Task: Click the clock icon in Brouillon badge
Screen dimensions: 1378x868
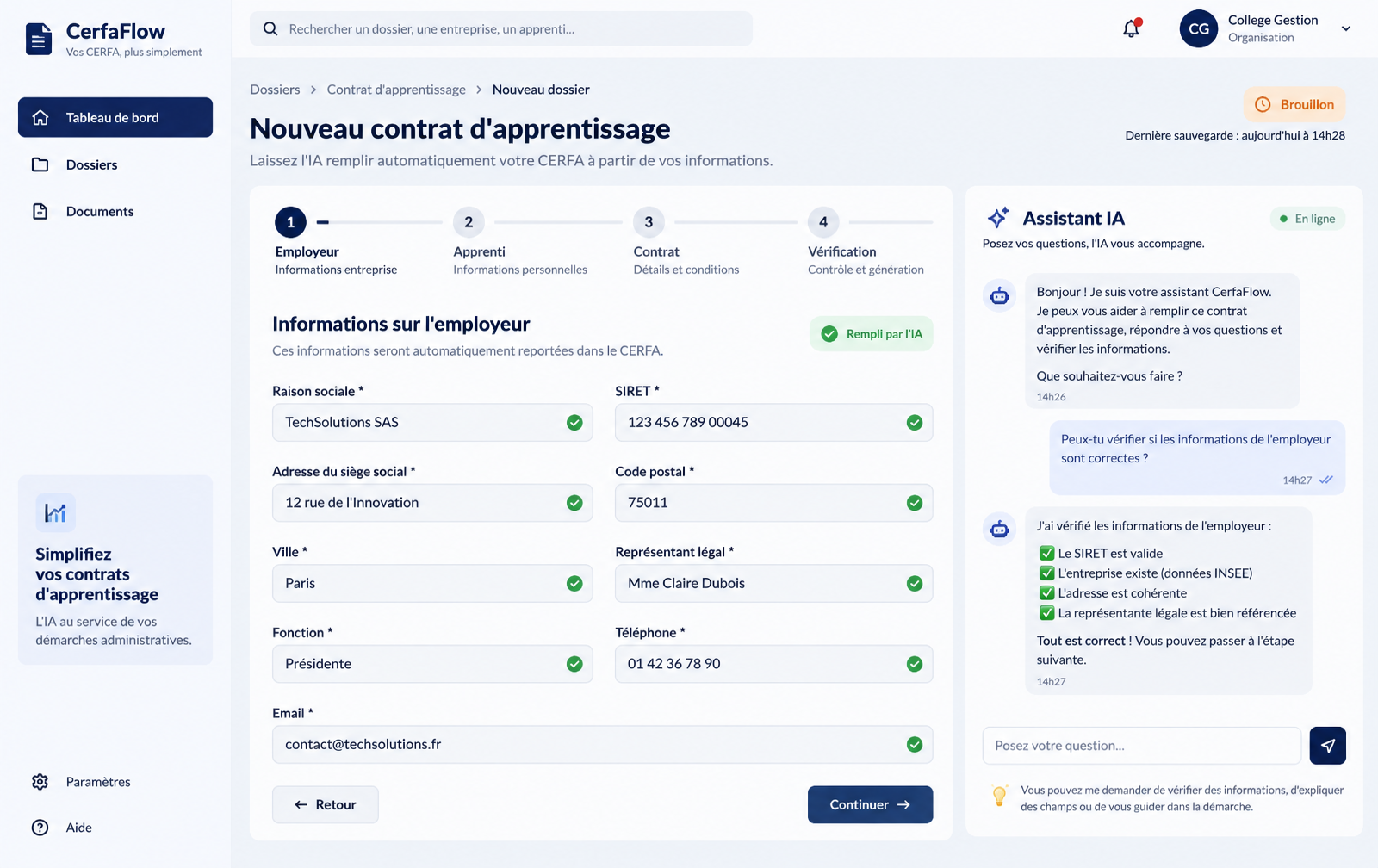Action: click(x=1263, y=104)
